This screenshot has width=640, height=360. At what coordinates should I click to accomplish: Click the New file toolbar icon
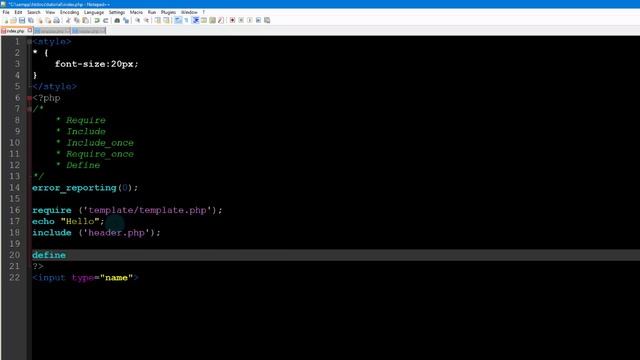[6, 20]
